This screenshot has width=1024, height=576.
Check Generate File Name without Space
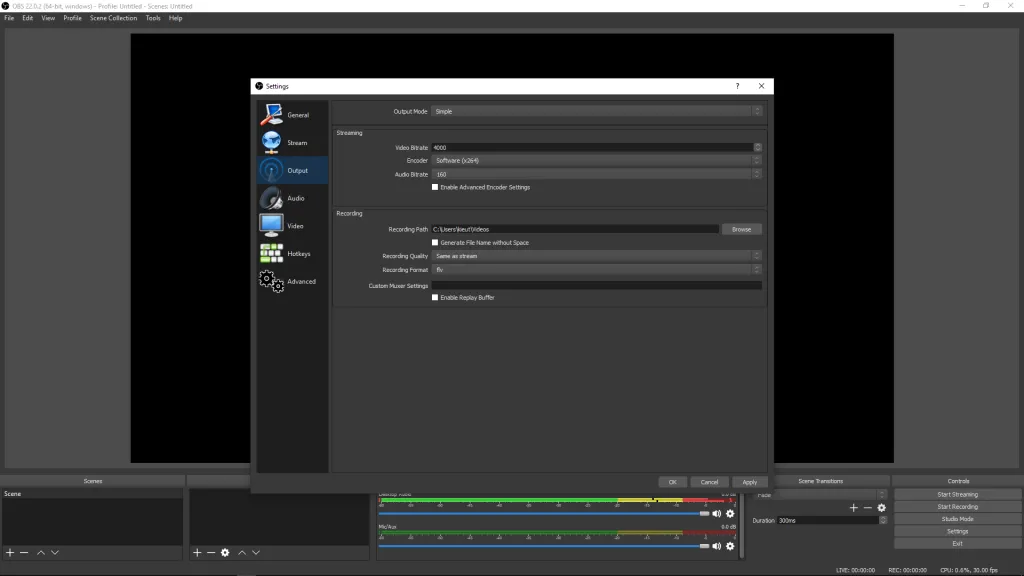coord(437,241)
